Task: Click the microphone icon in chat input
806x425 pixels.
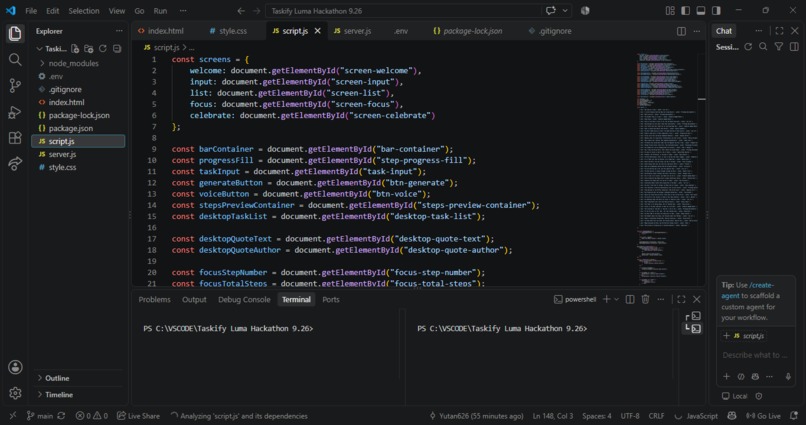Action: [788, 376]
